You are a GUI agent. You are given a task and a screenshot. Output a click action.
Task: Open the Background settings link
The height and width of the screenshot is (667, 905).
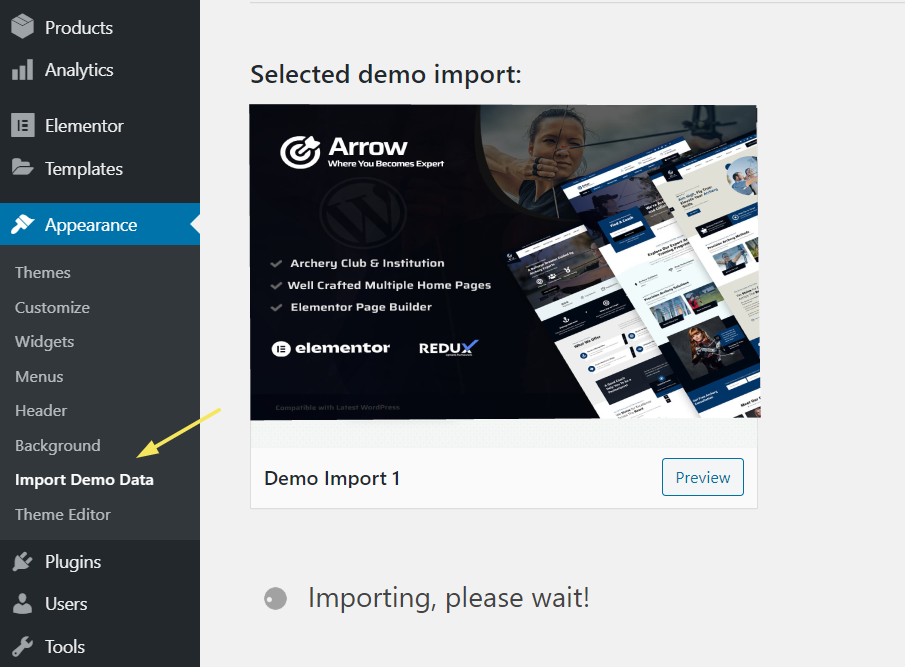pos(58,445)
